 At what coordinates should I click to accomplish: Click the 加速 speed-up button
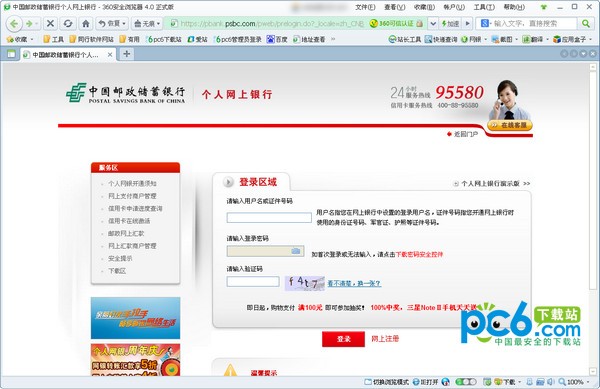450,24
